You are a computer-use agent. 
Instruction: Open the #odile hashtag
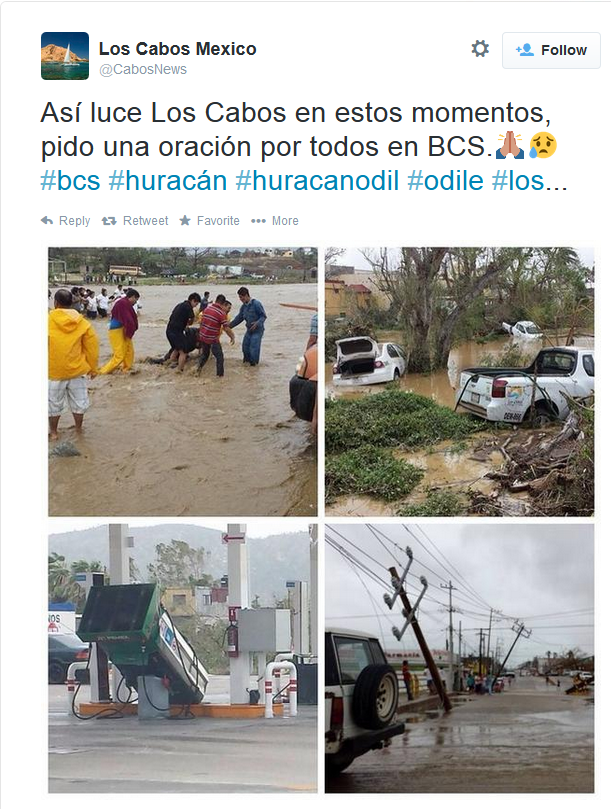[445, 181]
